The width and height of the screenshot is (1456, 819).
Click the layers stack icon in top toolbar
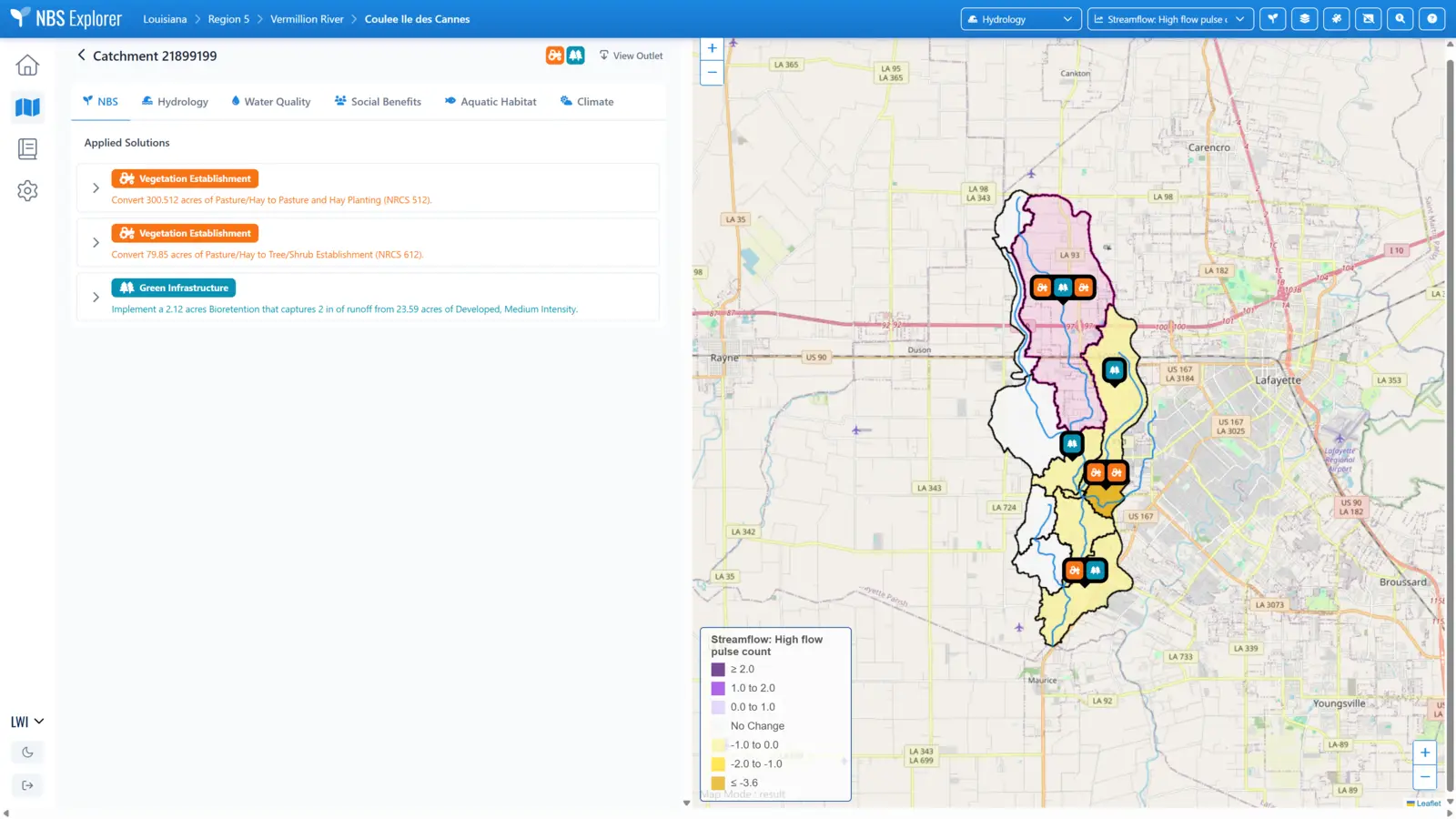(1304, 19)
